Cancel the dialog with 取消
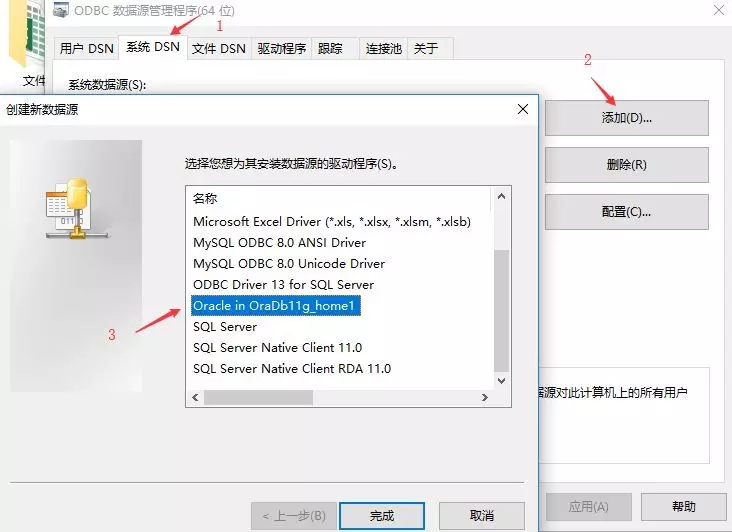The height and width of the screenshot is (532, 732). (x=481, y=516)
